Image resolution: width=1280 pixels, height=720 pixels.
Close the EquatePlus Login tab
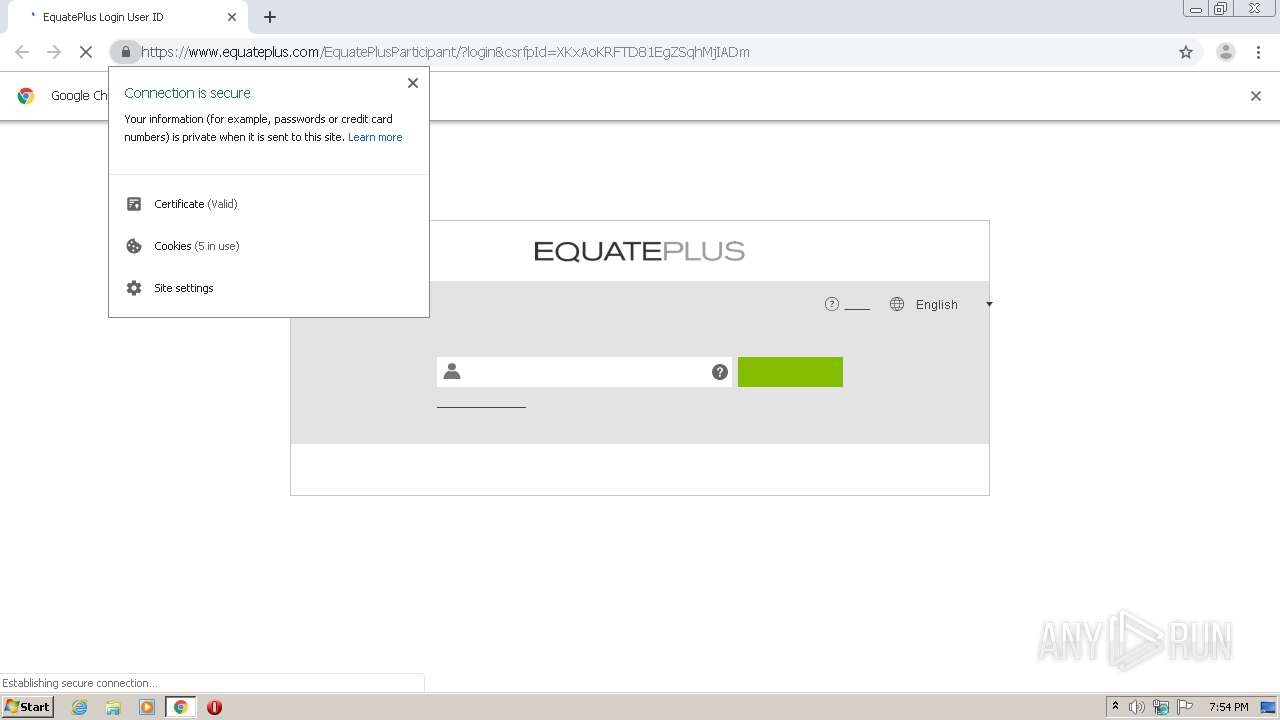coord(232,17)
